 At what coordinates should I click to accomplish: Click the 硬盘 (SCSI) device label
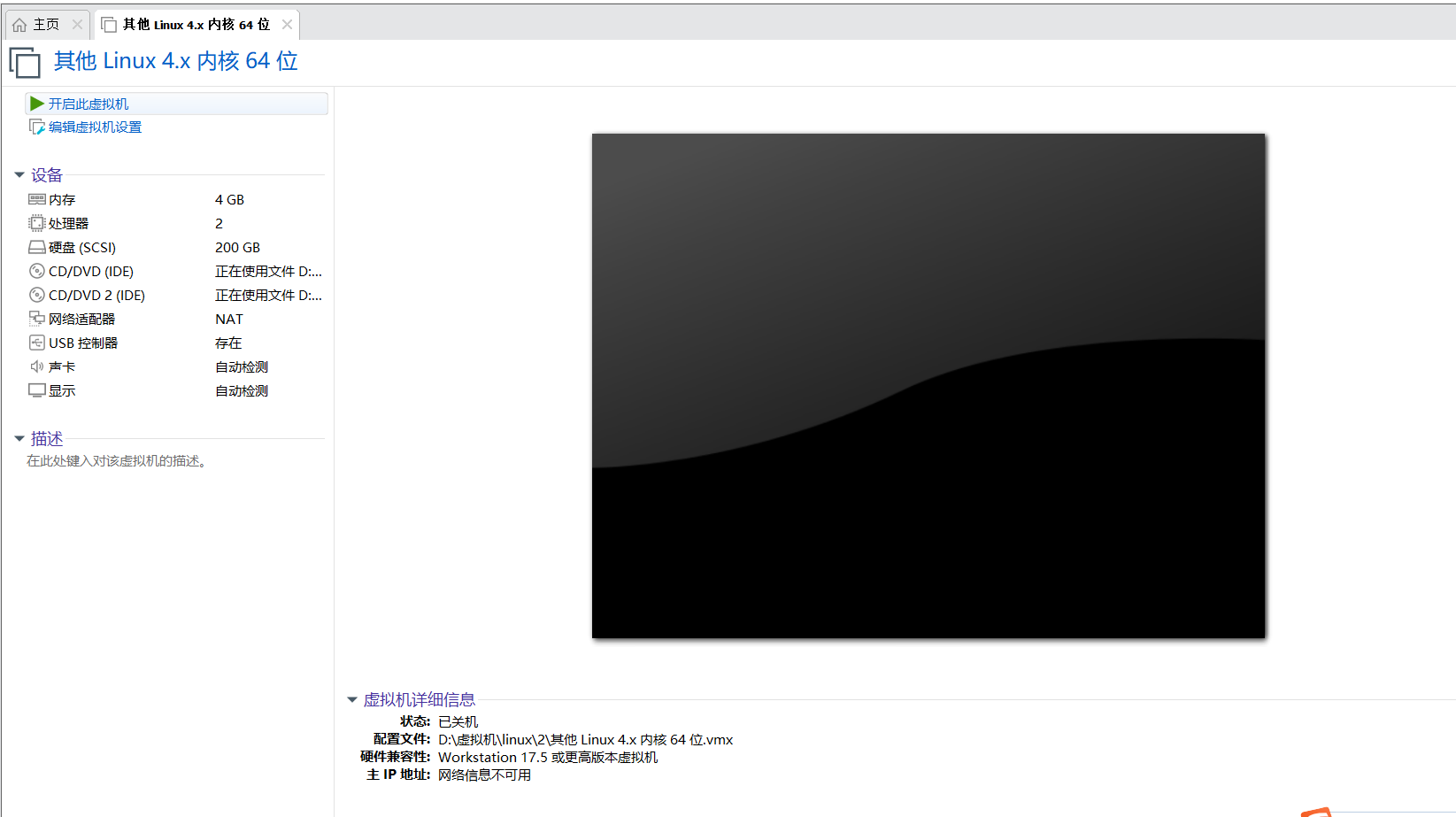pos(82,248)
